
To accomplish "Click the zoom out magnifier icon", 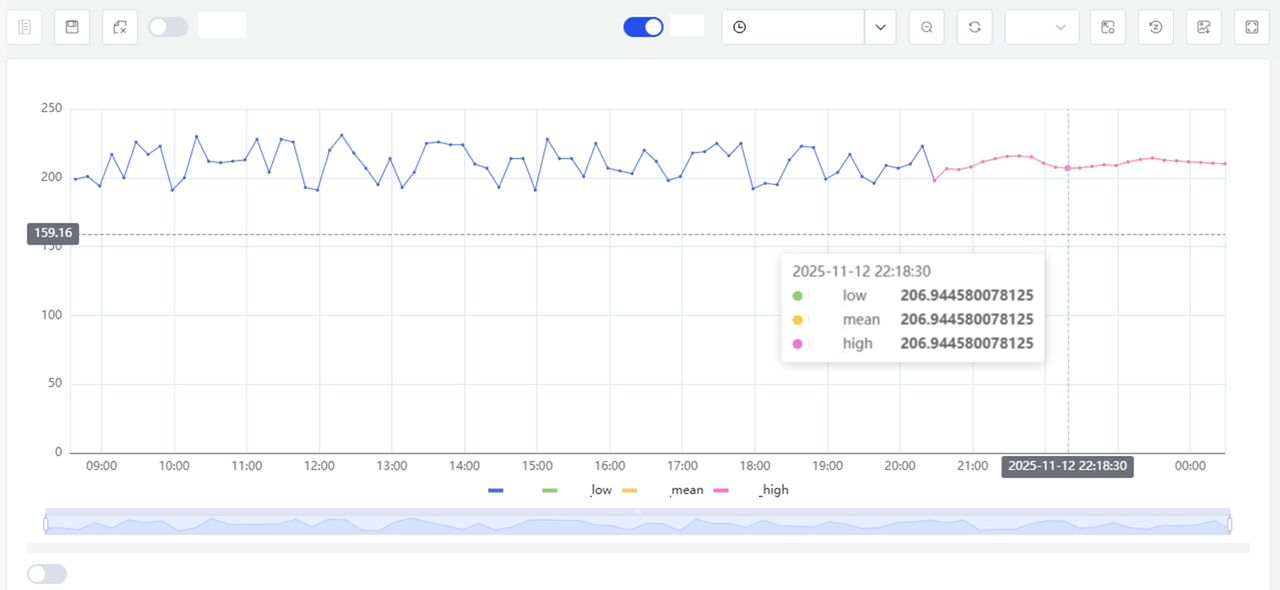I will 927,27.
